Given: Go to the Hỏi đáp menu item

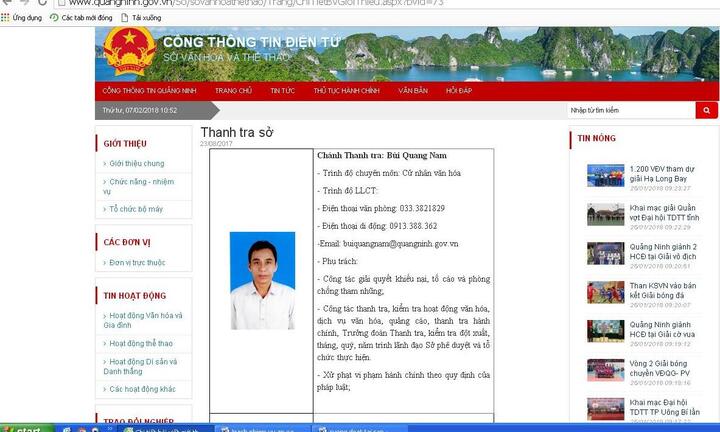Looking at the screenshot, I should [x=458, y=90].
